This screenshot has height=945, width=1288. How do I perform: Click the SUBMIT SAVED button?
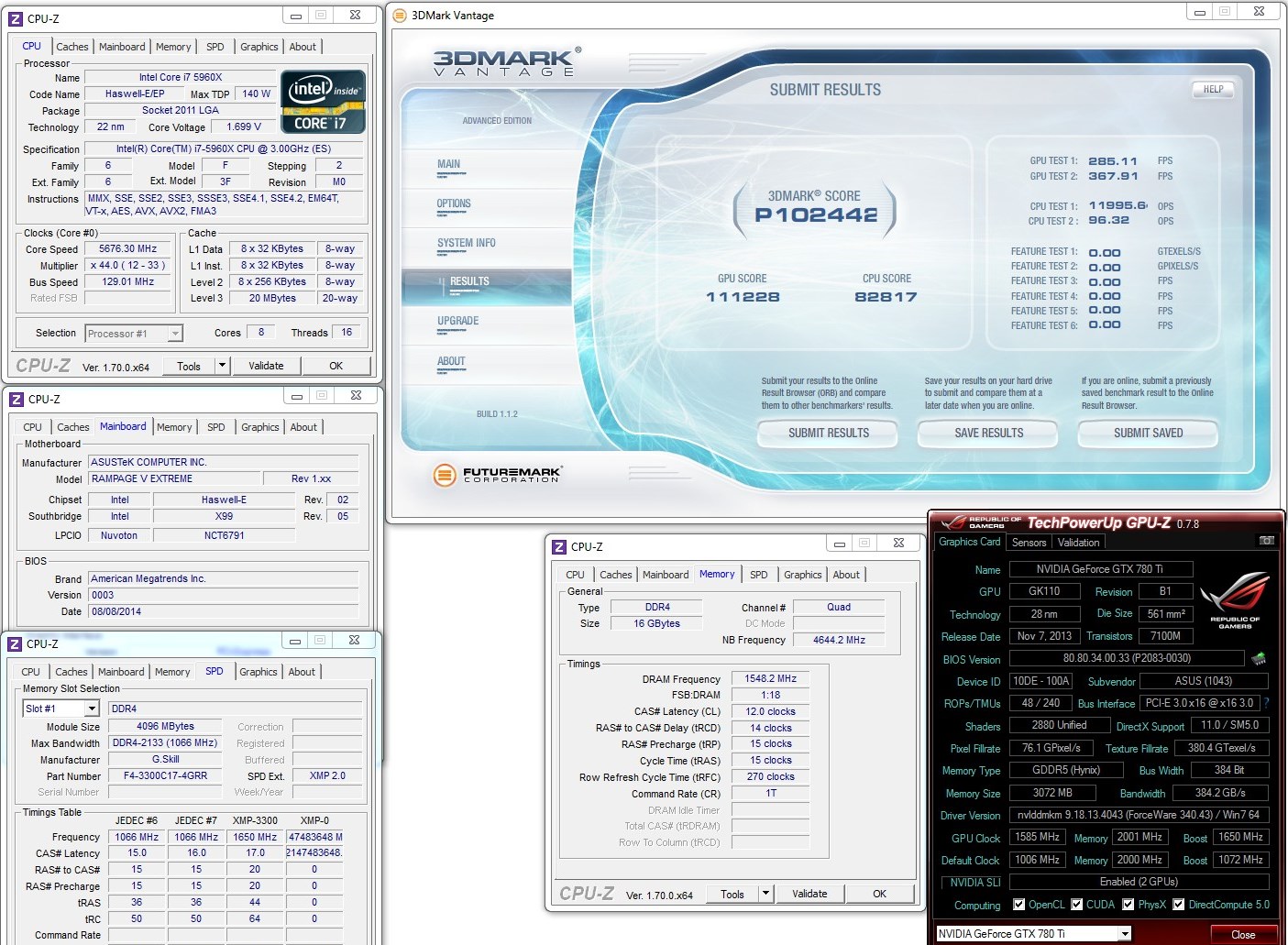(x=1148, y=433)
